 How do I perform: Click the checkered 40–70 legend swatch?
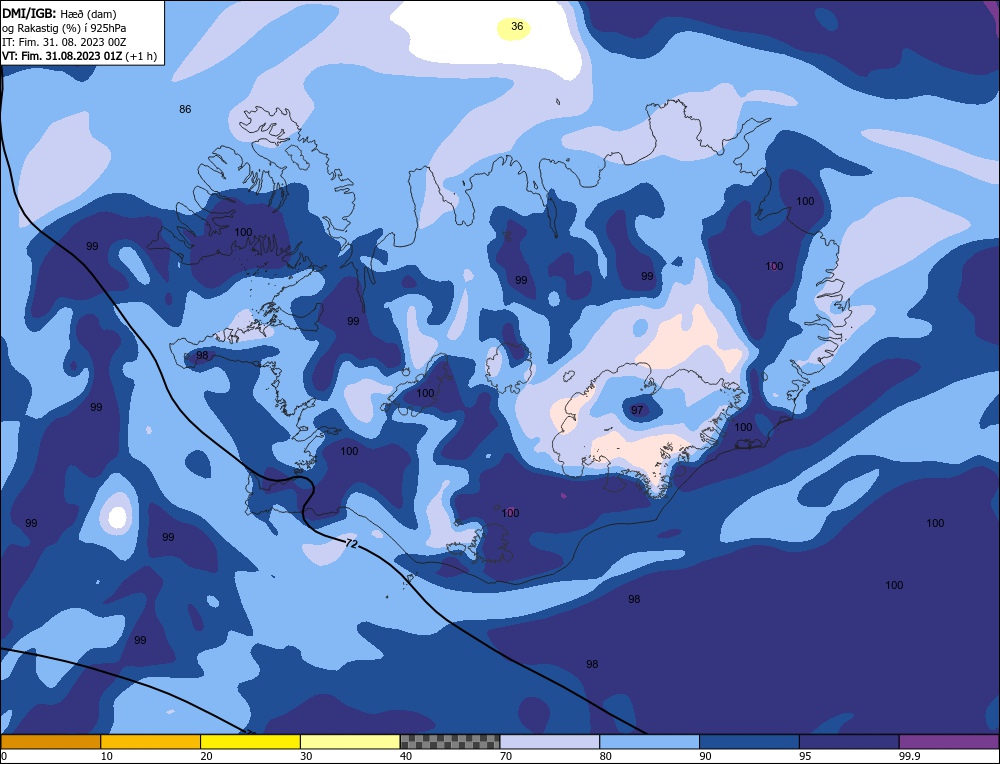pos(450,741)
